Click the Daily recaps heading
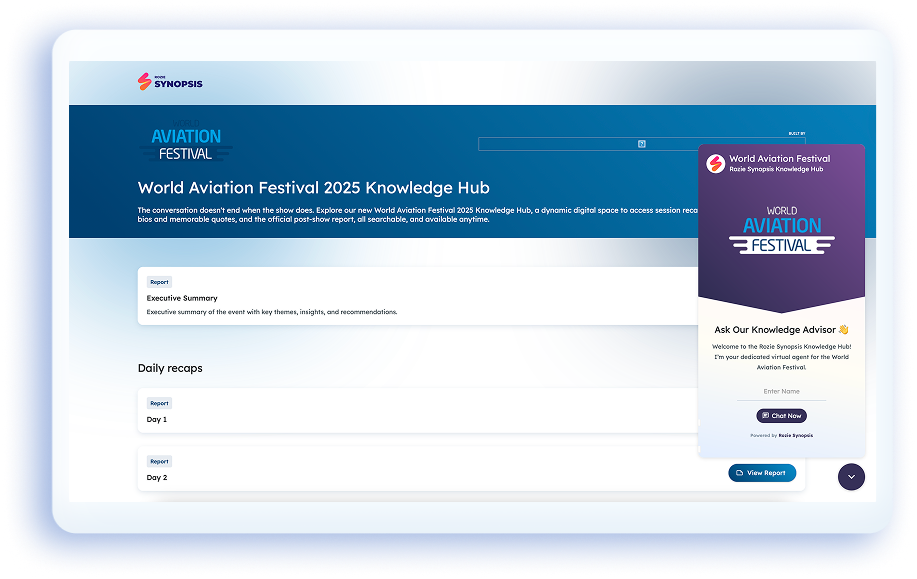 point(170,368)
